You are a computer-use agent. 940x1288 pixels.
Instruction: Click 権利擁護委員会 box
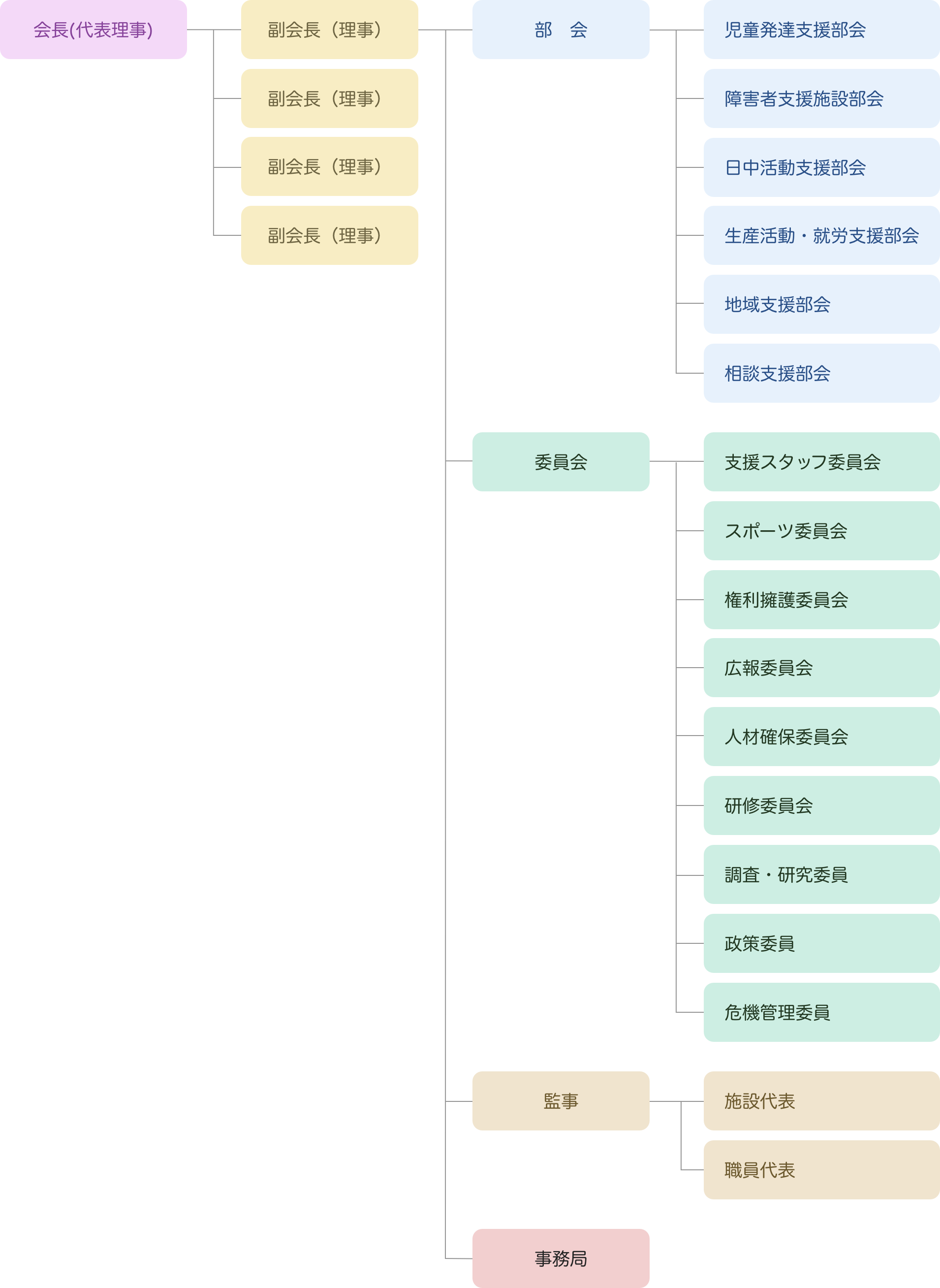[822, 599]
